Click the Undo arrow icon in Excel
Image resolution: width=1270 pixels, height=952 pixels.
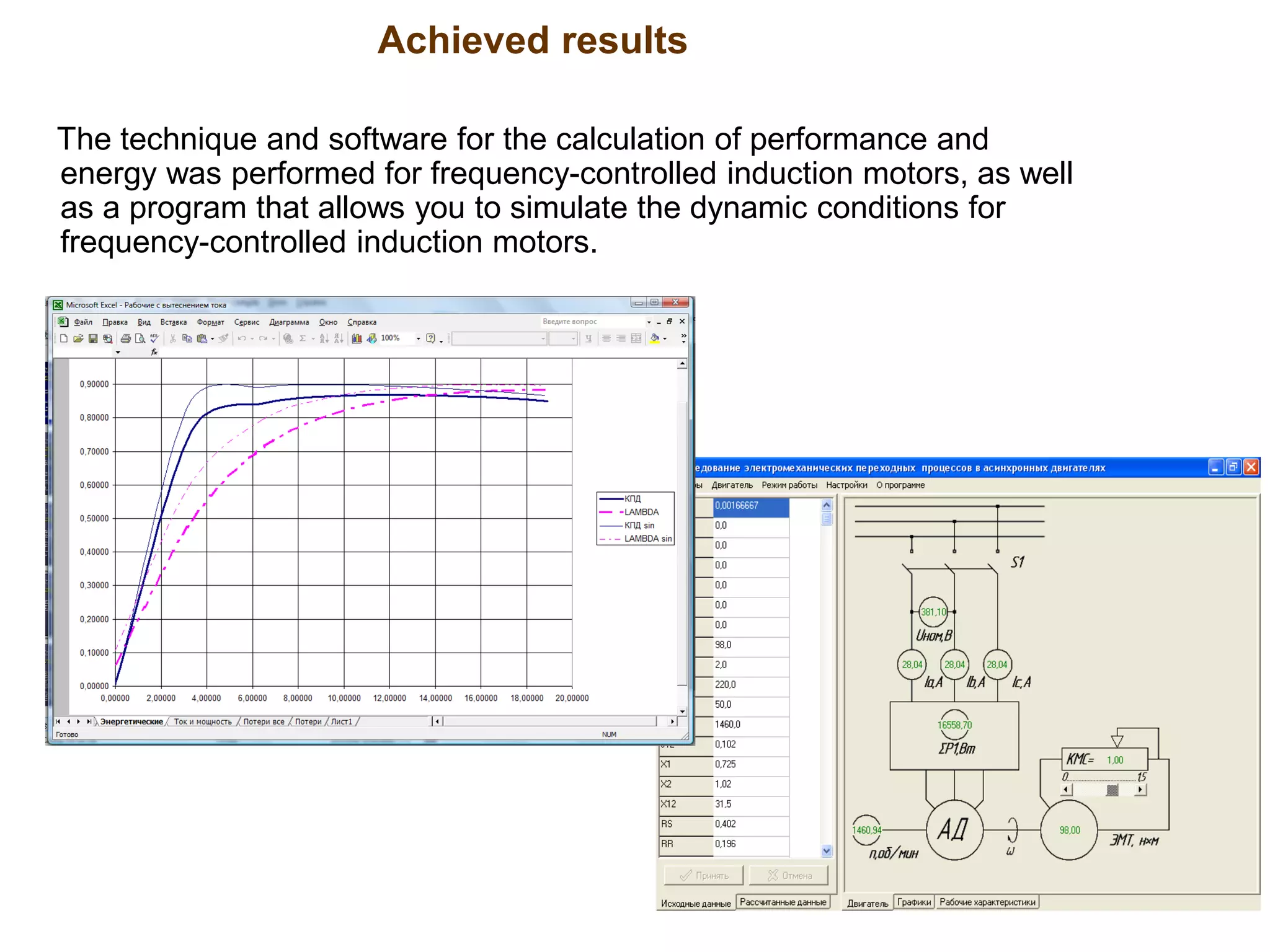pos(242,338)
